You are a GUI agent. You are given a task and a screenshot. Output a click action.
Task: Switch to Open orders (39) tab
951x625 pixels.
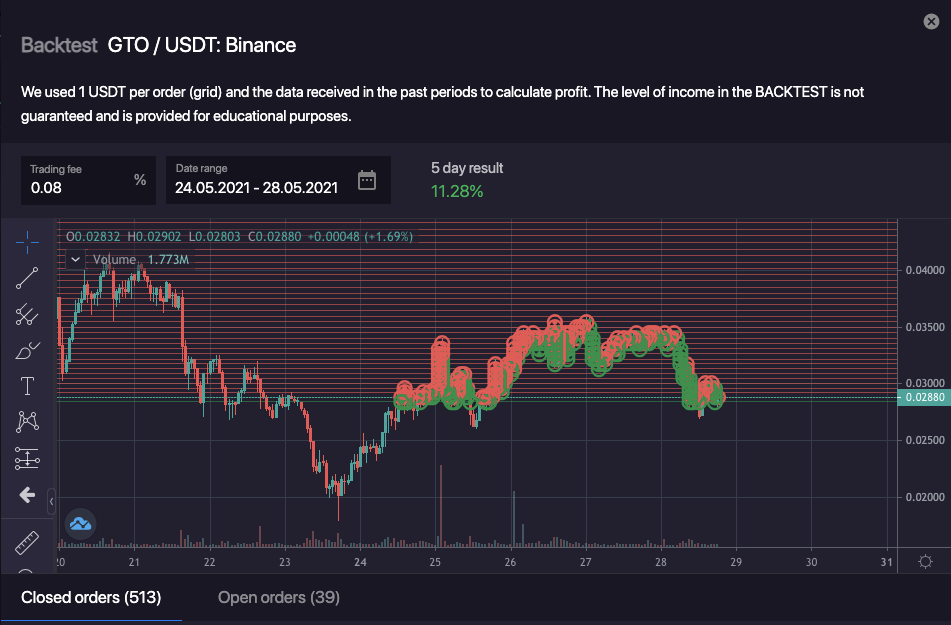(279, 598)
